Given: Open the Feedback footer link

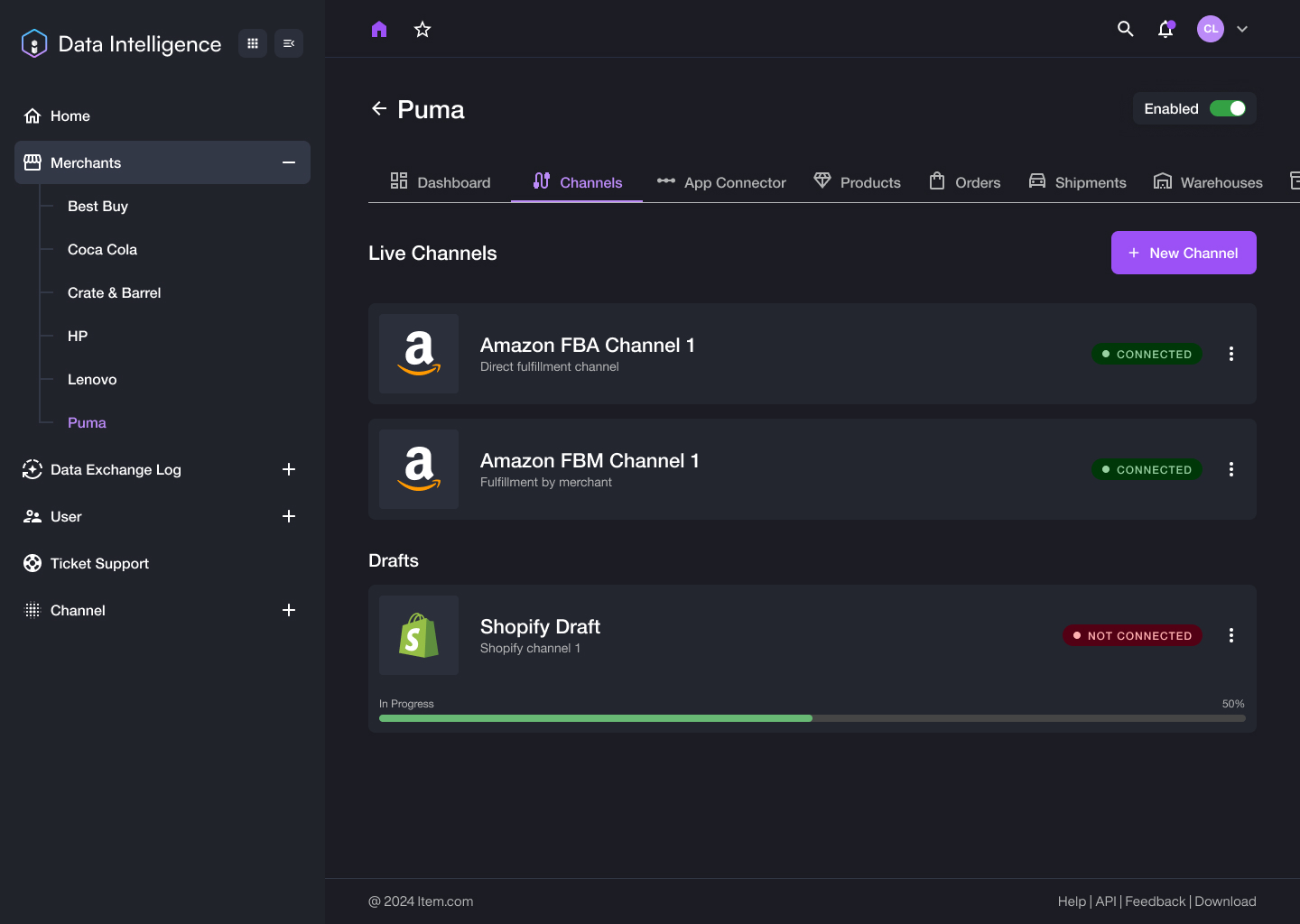Looking at the screenshot, I should [x=1156, y=901].
